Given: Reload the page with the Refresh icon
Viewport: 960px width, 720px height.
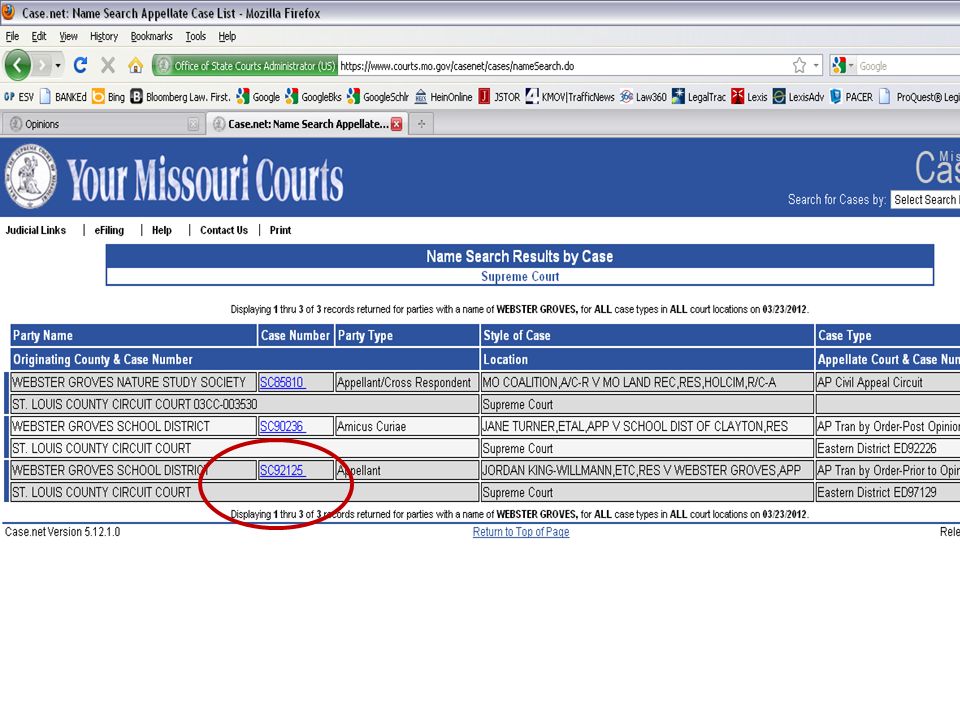Looking at the screenshot, I should 80,65.
